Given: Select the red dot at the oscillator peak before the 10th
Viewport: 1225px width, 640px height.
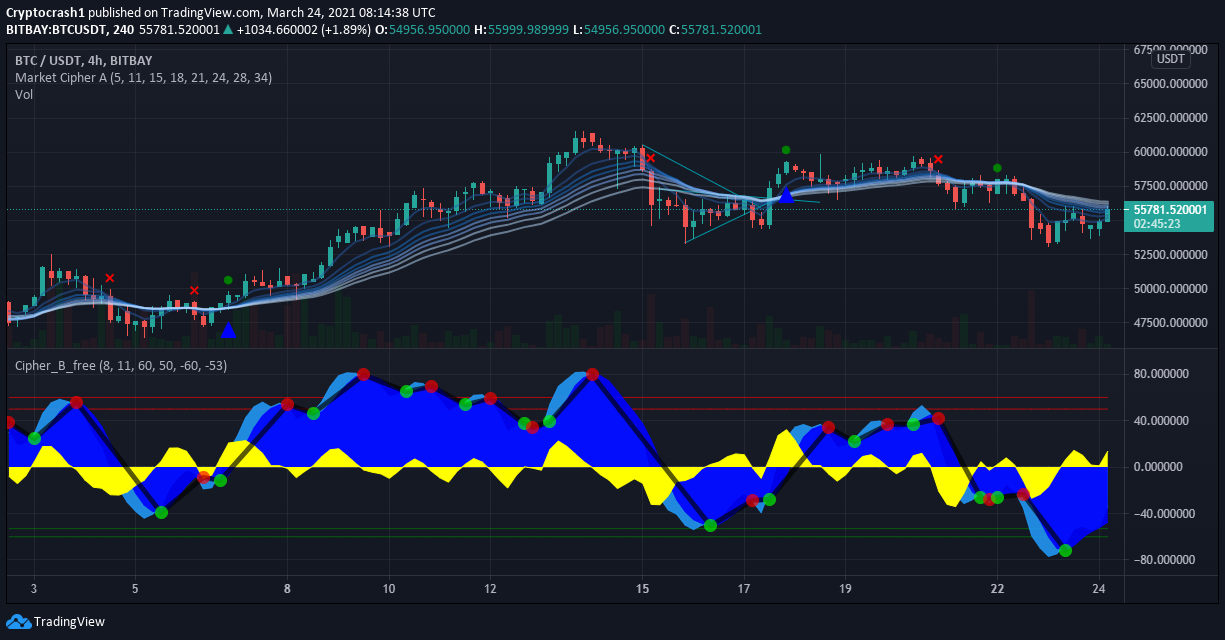Looking at the screenshot, I should coord(364,374).
